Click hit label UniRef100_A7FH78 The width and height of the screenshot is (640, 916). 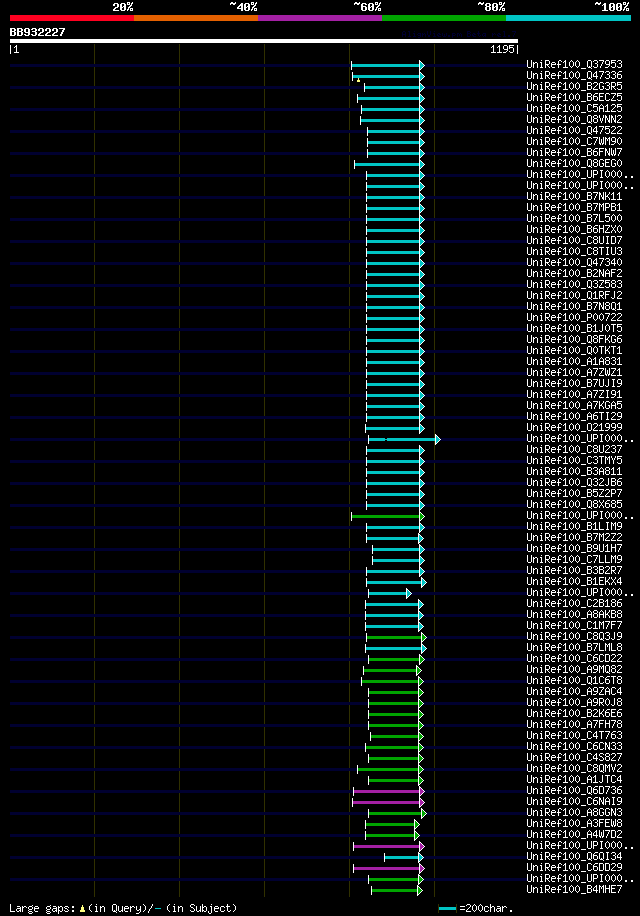[574, 725]
